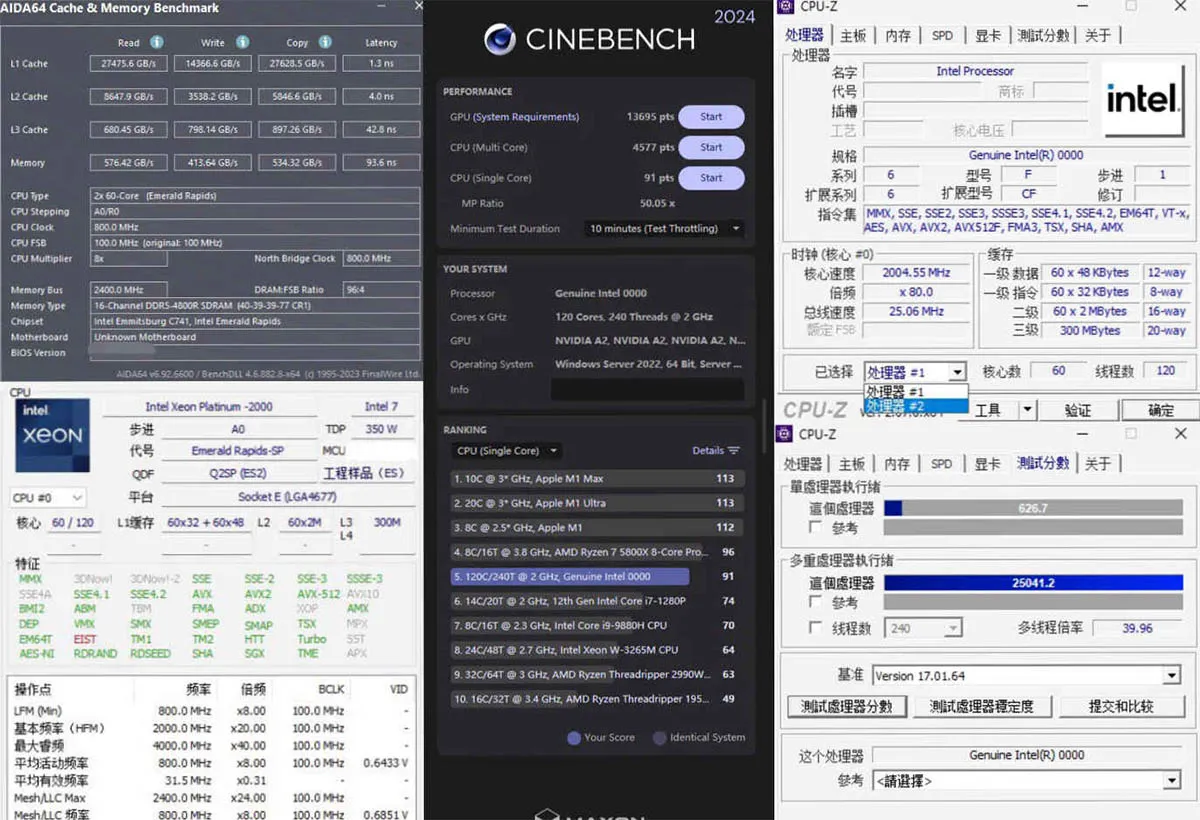Click the multi-thread 25041.2 score bar
1200x820 pixels.
[1032, 583]
